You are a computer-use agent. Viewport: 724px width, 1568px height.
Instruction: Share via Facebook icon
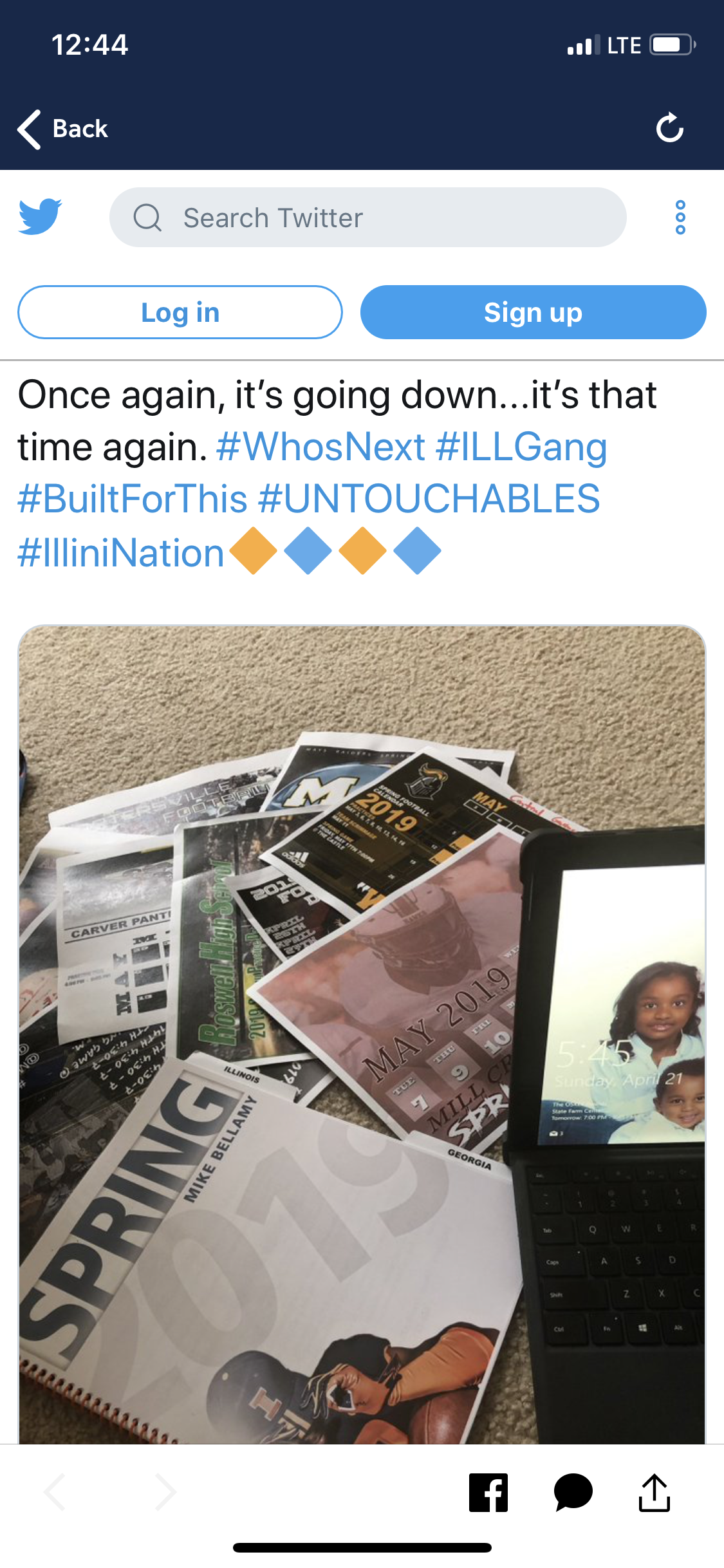tap(488, 1492)
